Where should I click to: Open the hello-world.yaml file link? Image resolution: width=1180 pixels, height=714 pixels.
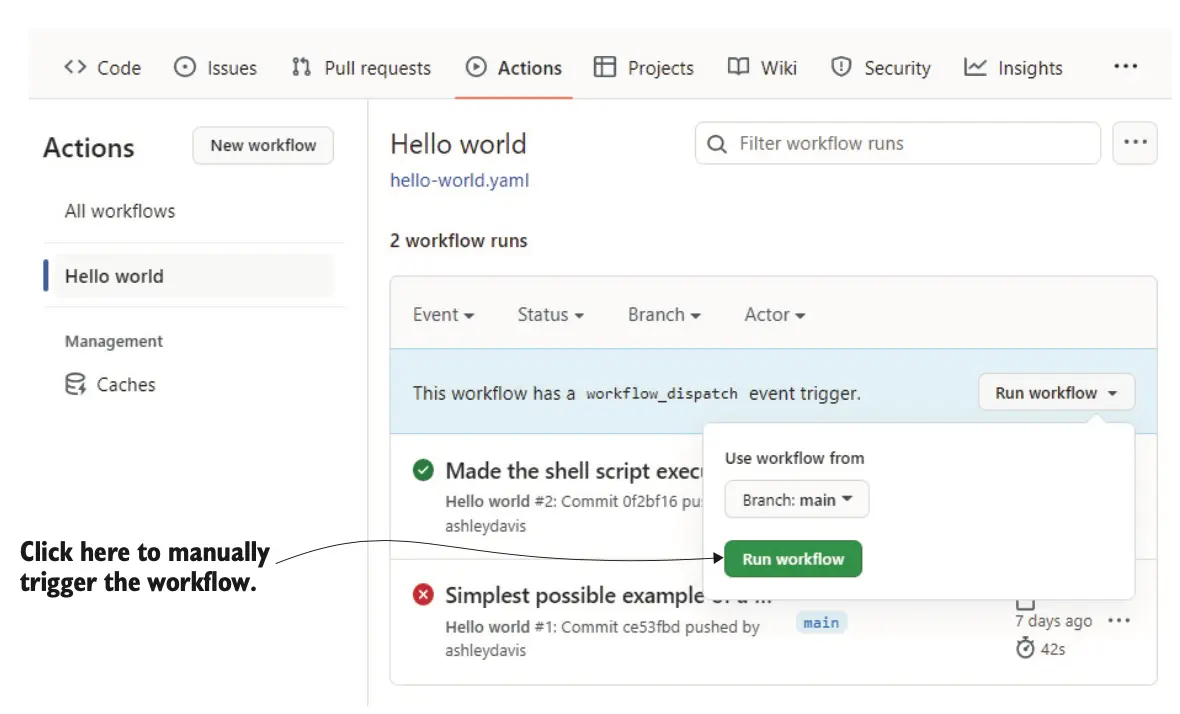pos(459,181)
